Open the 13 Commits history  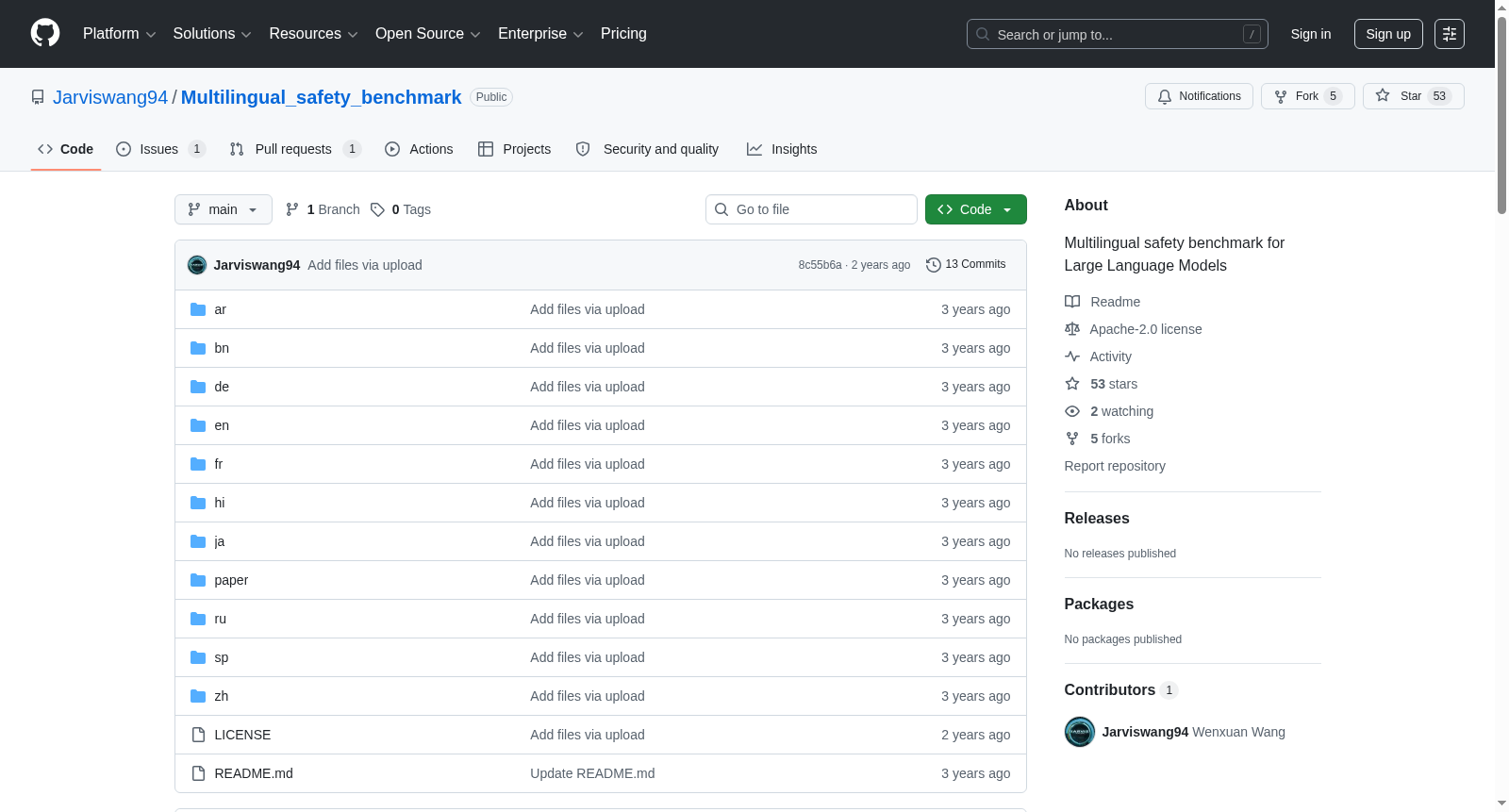(967, 264)
